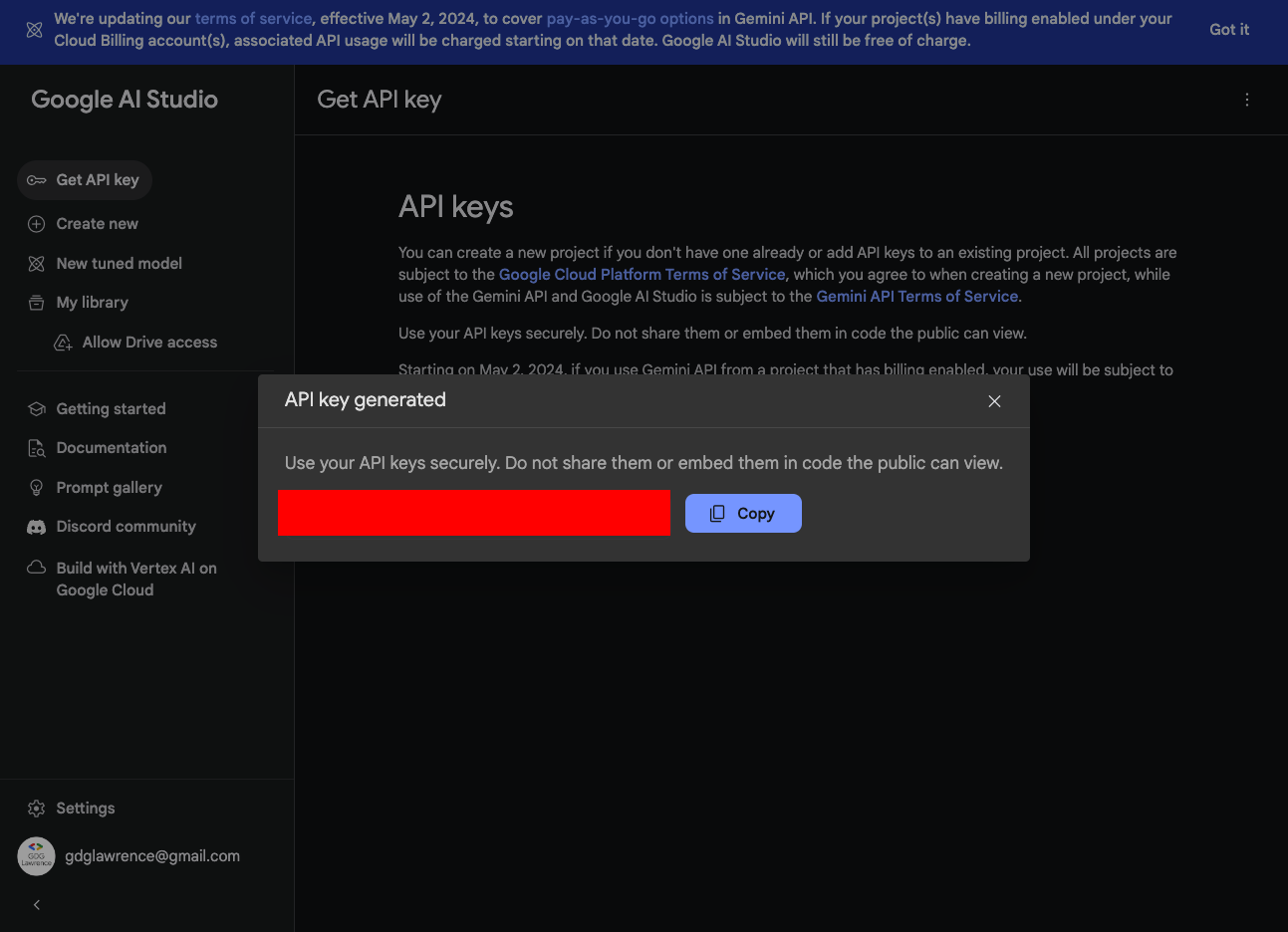
Task: Click the Discord community icon
Action: pyautogui.click(x=37, y=527)
